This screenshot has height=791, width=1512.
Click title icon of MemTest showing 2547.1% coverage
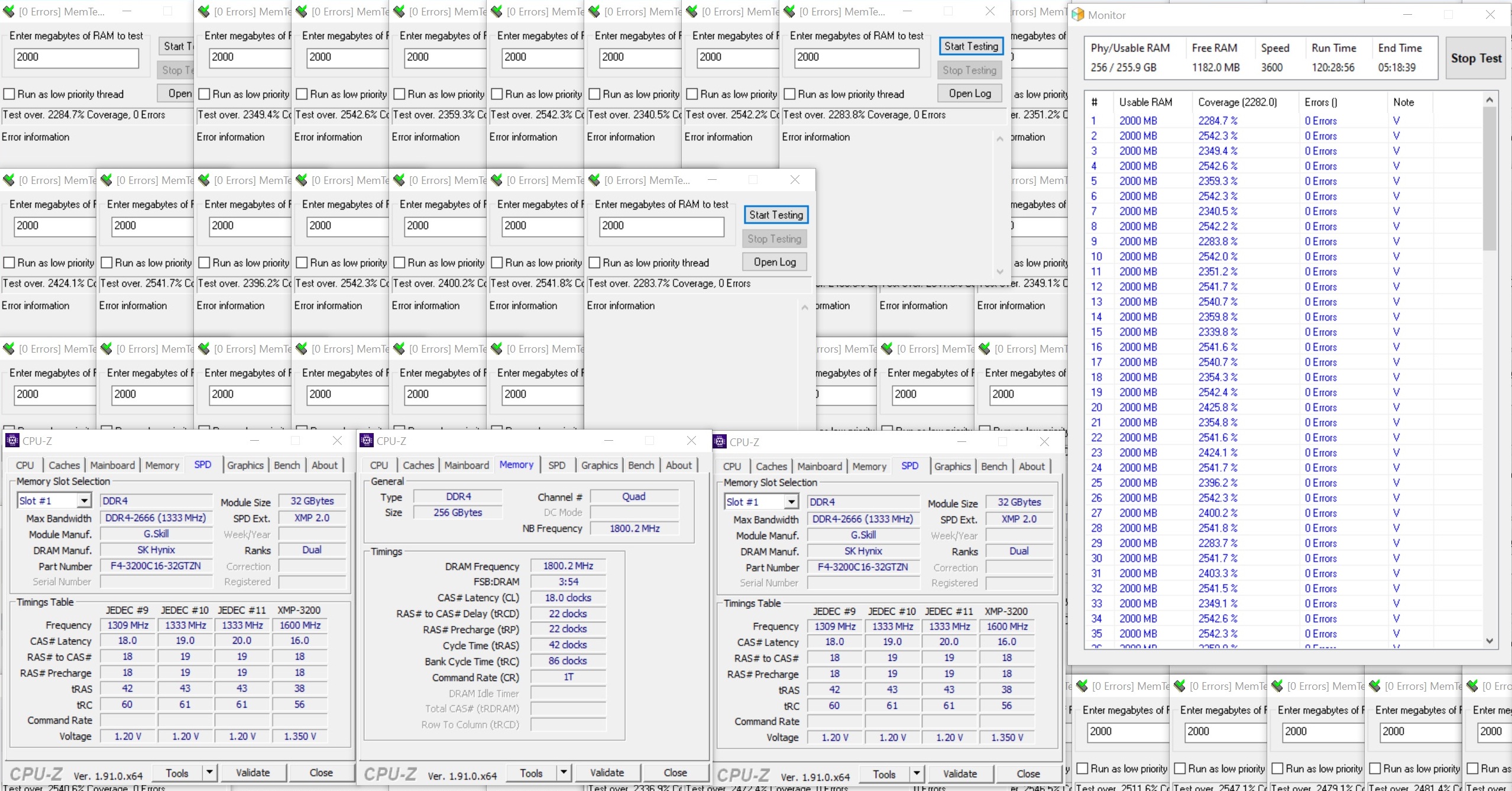(x=1180, y=686)
